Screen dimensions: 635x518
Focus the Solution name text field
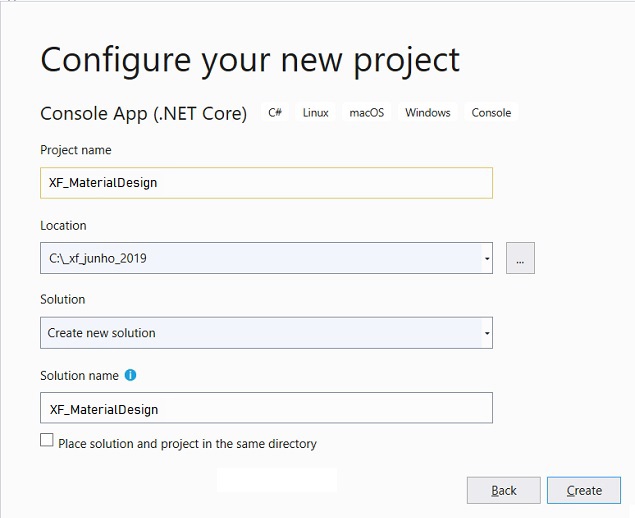click(266, 408)
